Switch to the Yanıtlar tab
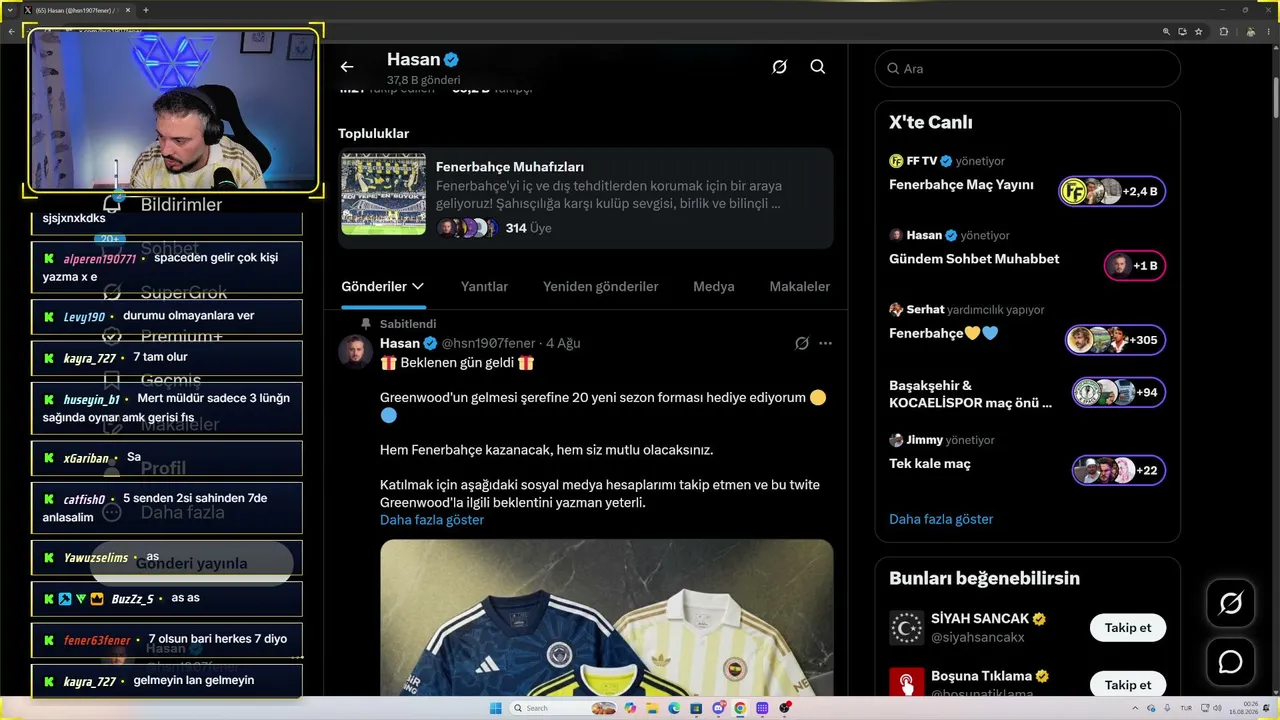This screenshot has width=1280, height=720. coord(484,287)
